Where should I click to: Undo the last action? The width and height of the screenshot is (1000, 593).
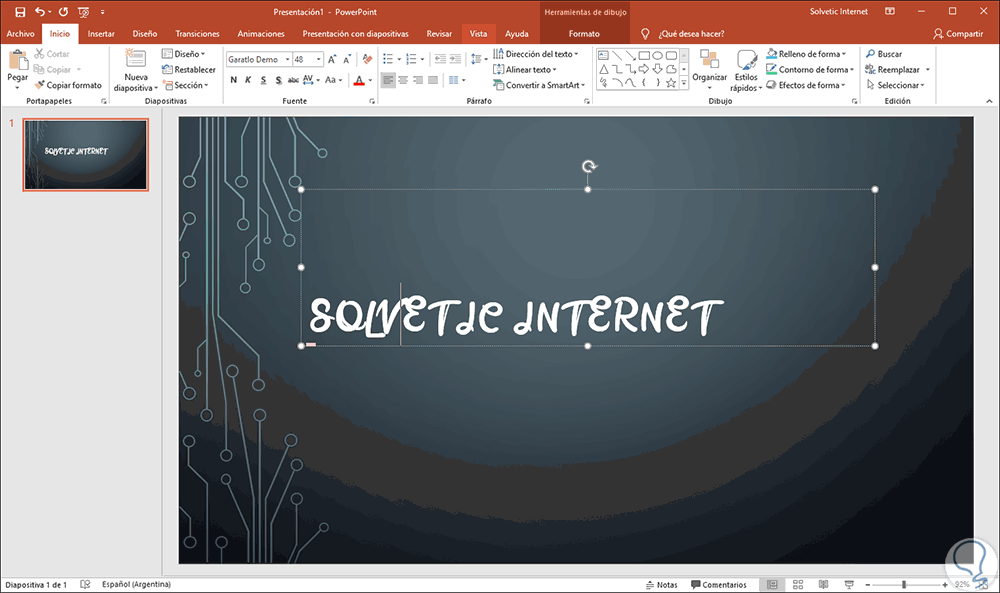(40, 11)
